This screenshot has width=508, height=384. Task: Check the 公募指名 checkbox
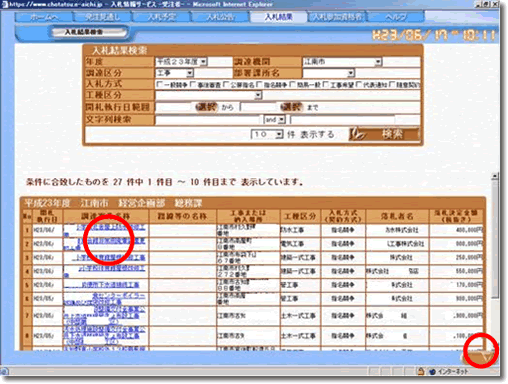tap(226, 84)
